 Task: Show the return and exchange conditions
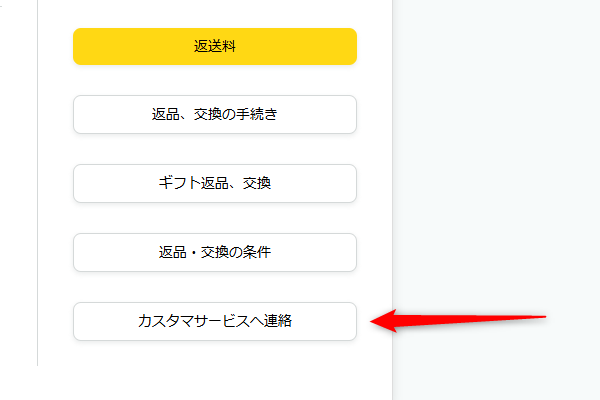pos(215,252)
